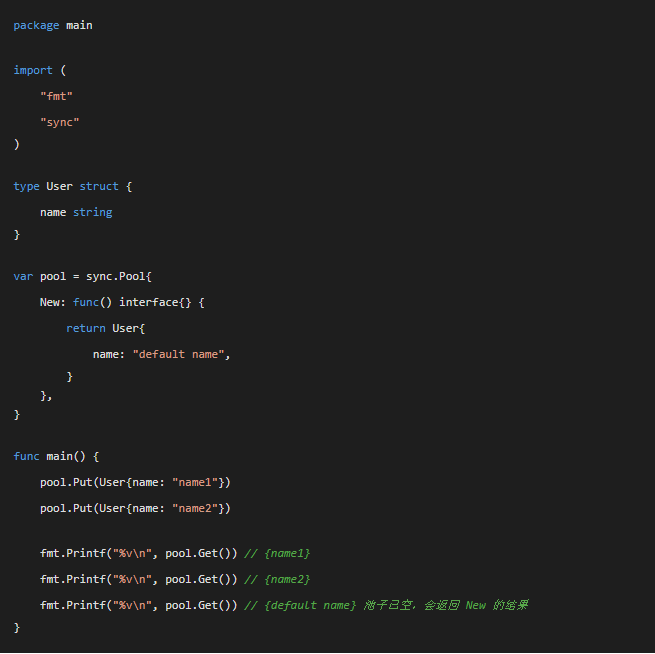The image size is (655, 654).
Task: Click the "name1" string in the pool.Put call
Action: (x=198, y=482)
